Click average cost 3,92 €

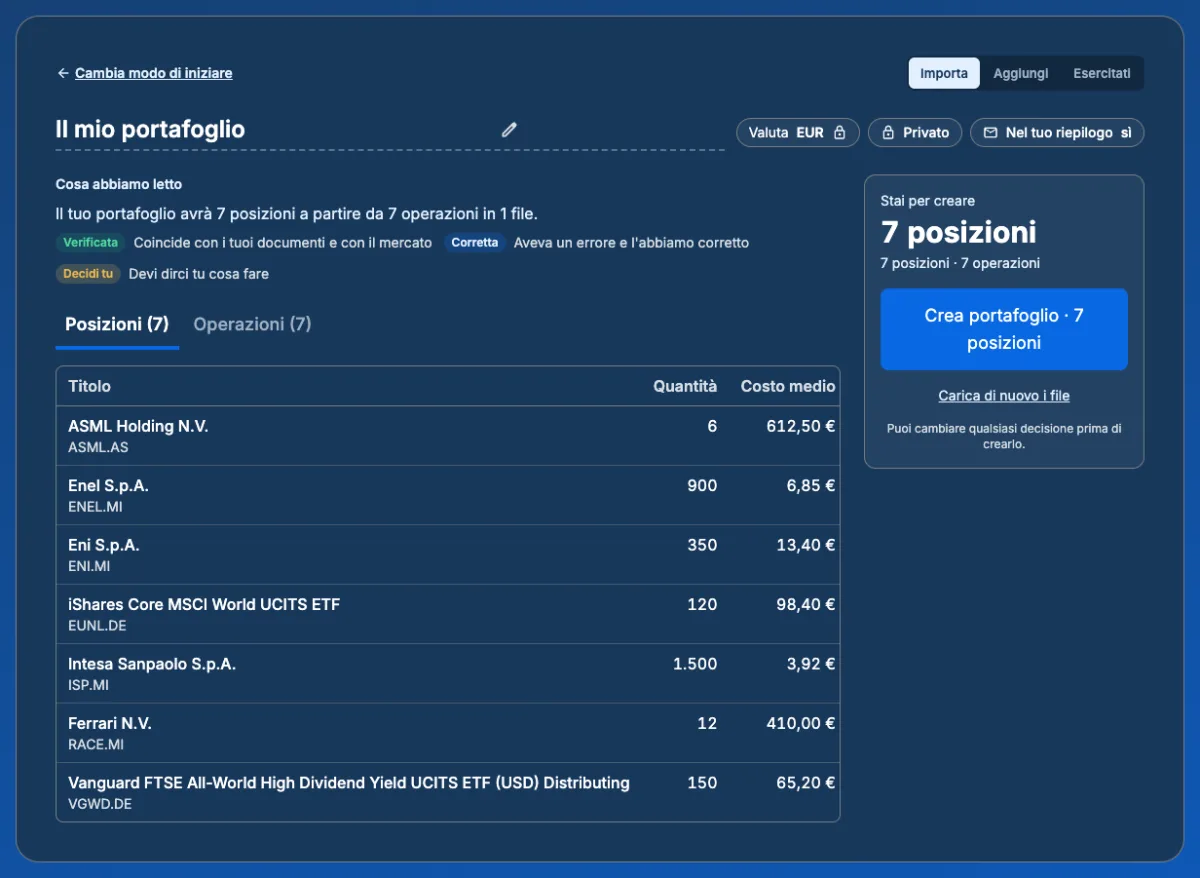(x=811, y=664)
